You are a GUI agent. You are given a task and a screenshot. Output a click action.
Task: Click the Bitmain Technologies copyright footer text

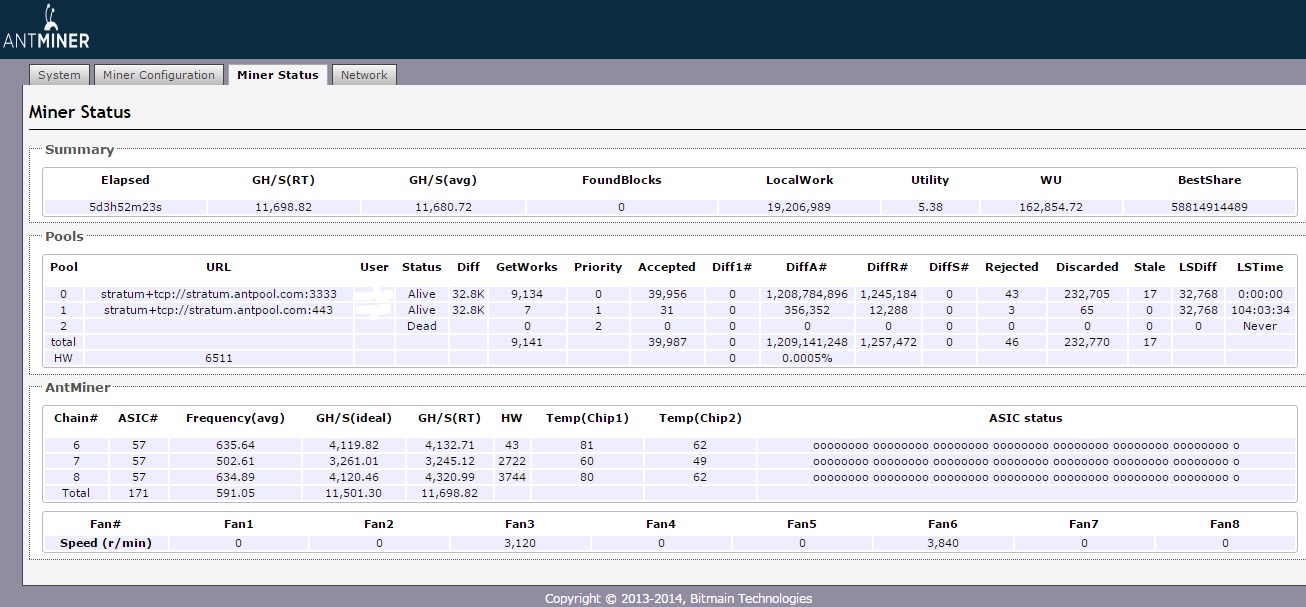coord(678,598)
